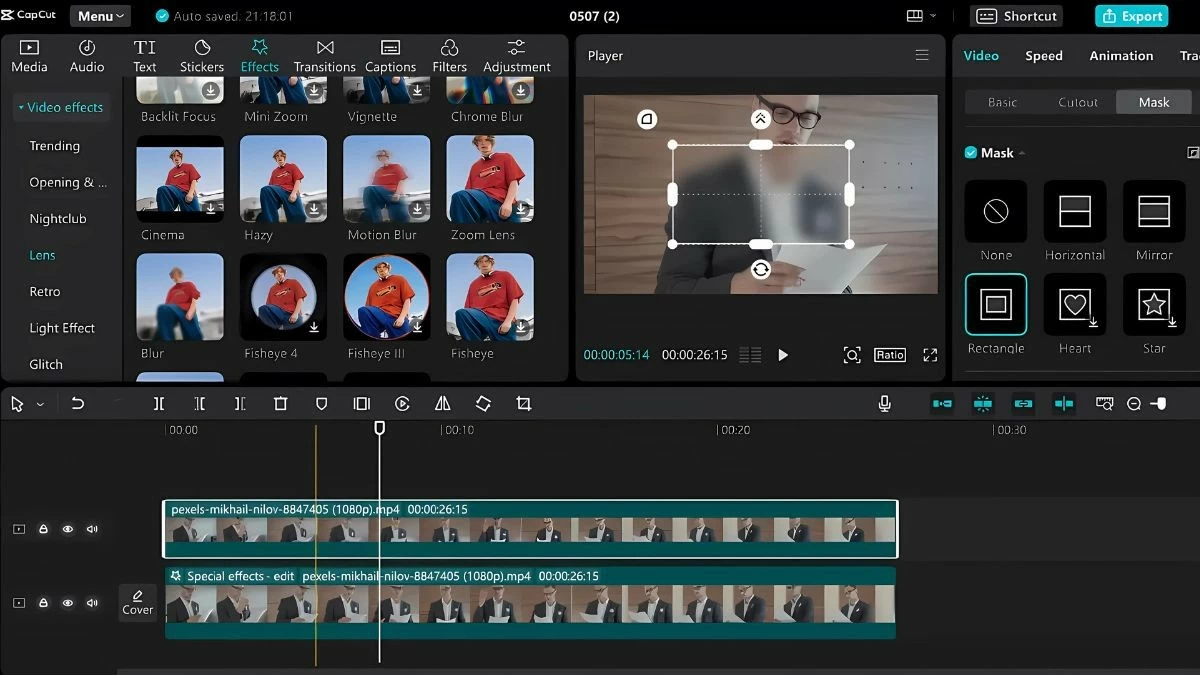
Task: Open the Menu dropdown at top left
Action: click(x=99, y=15)
